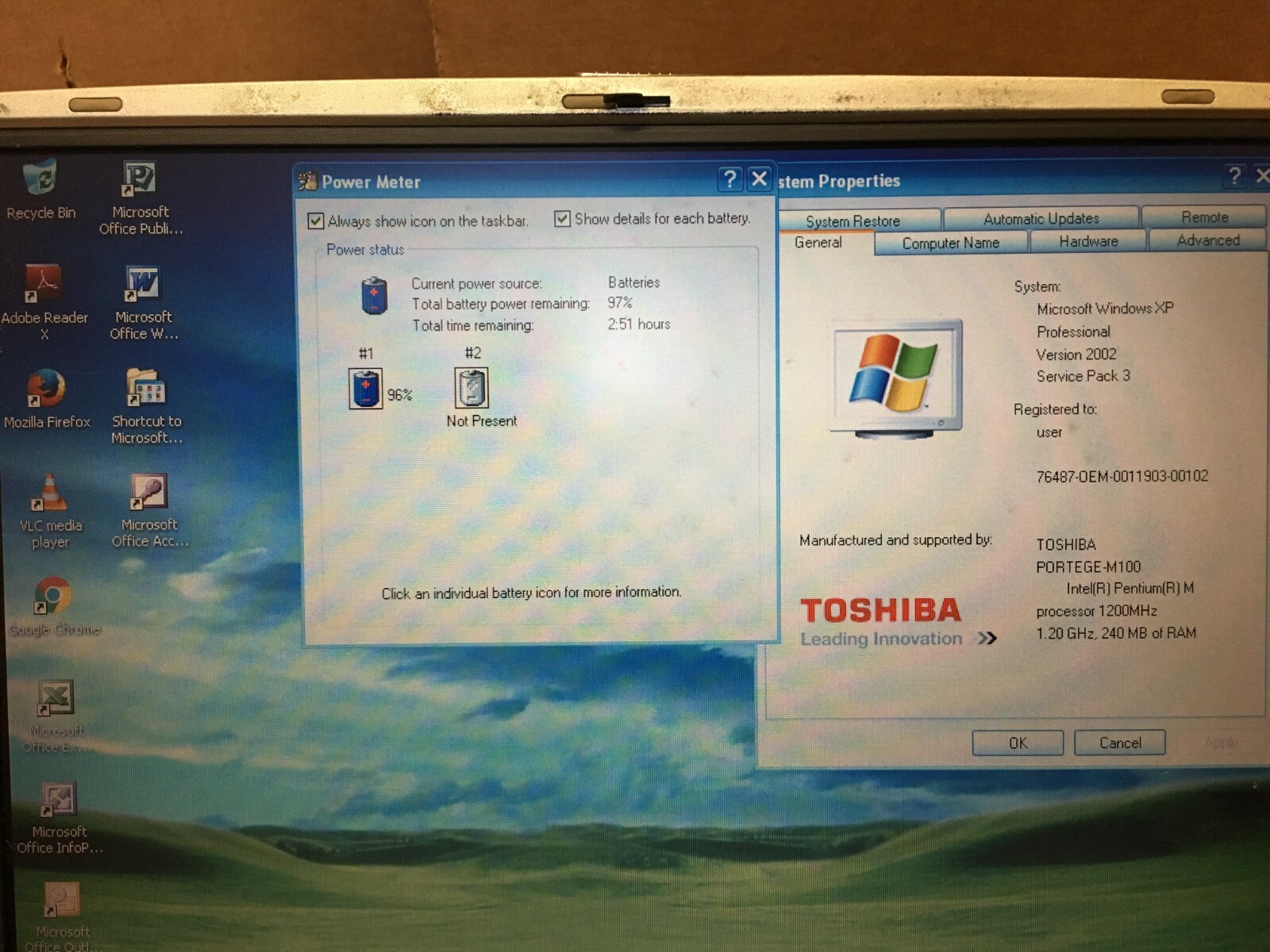Click the Service Pack 3 text
This screenshot has width=1270, height=952.
coord(1083,376)
